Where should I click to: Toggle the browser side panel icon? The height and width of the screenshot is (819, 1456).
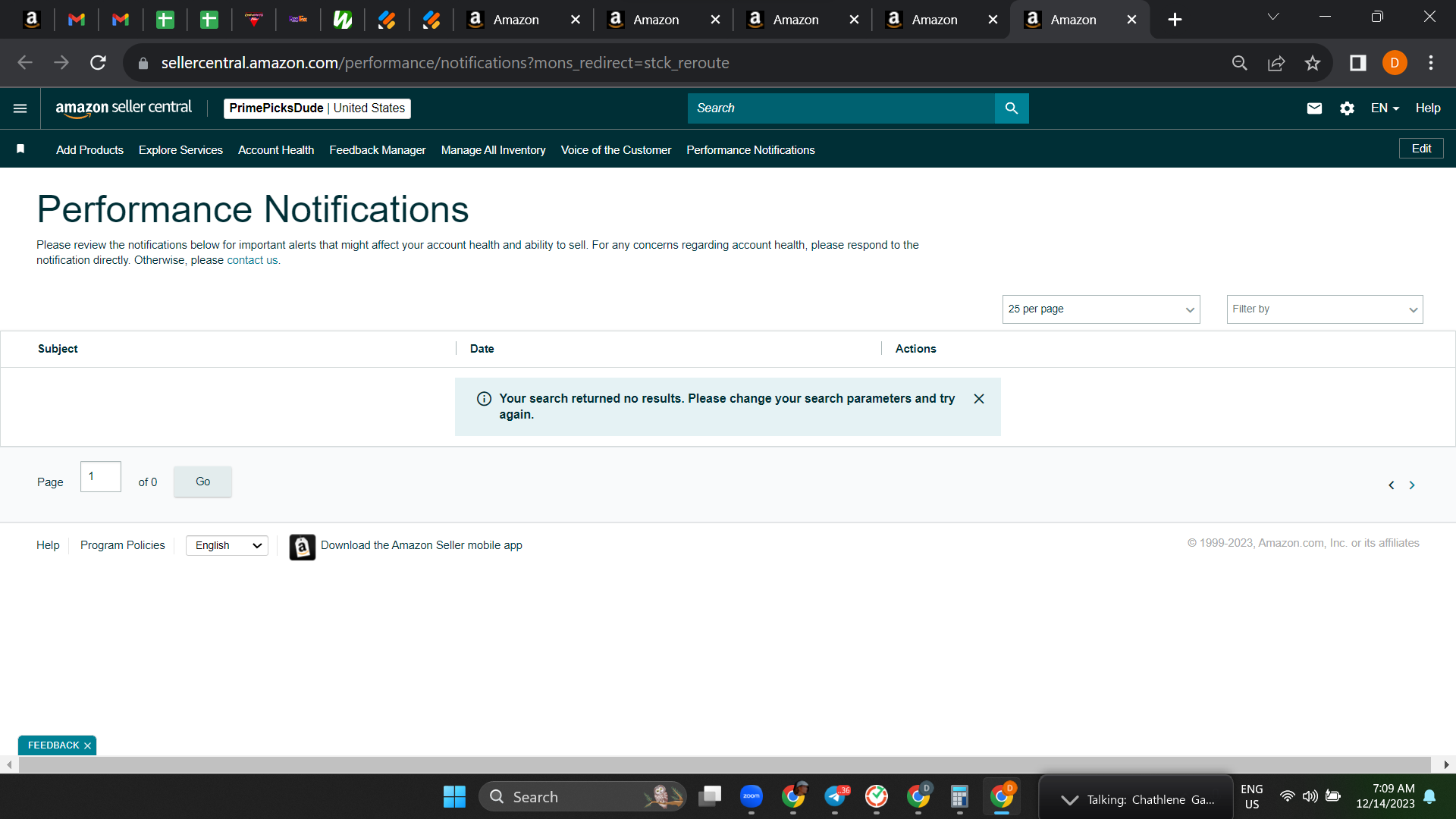[1358, 63]
